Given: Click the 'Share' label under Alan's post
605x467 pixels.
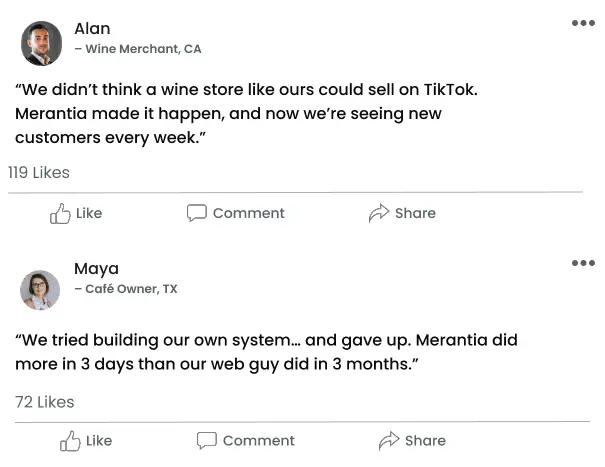Looking at the screenshot, I should (415, 213).
